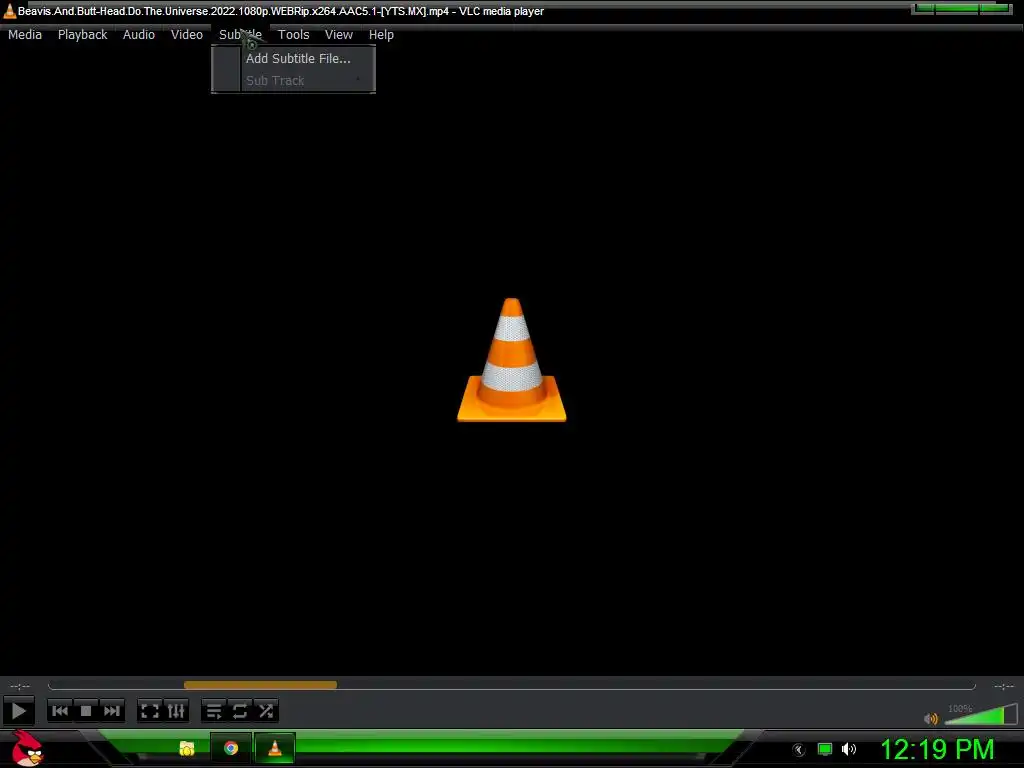The height and width of the screenshot is (768, 1024).
Task: Open the Media menu
Action: coord(25,35)
